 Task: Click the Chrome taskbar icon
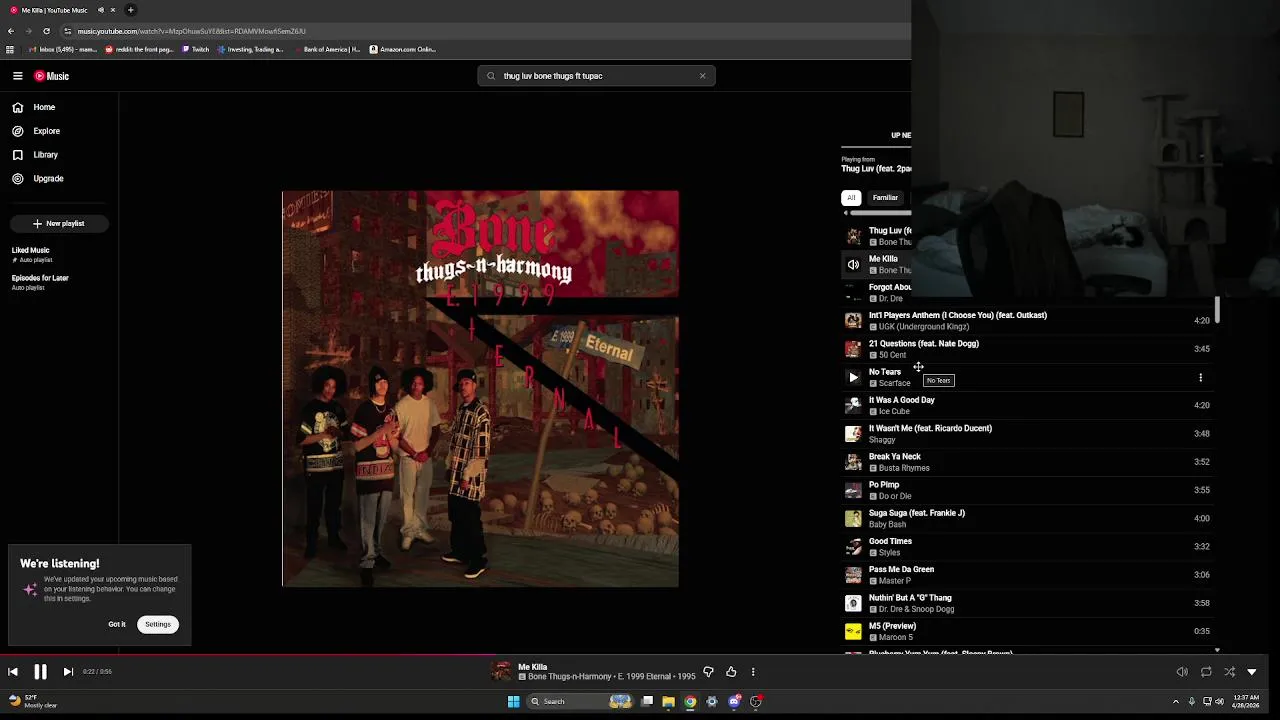pyautogui.click(x=690, y=702)
